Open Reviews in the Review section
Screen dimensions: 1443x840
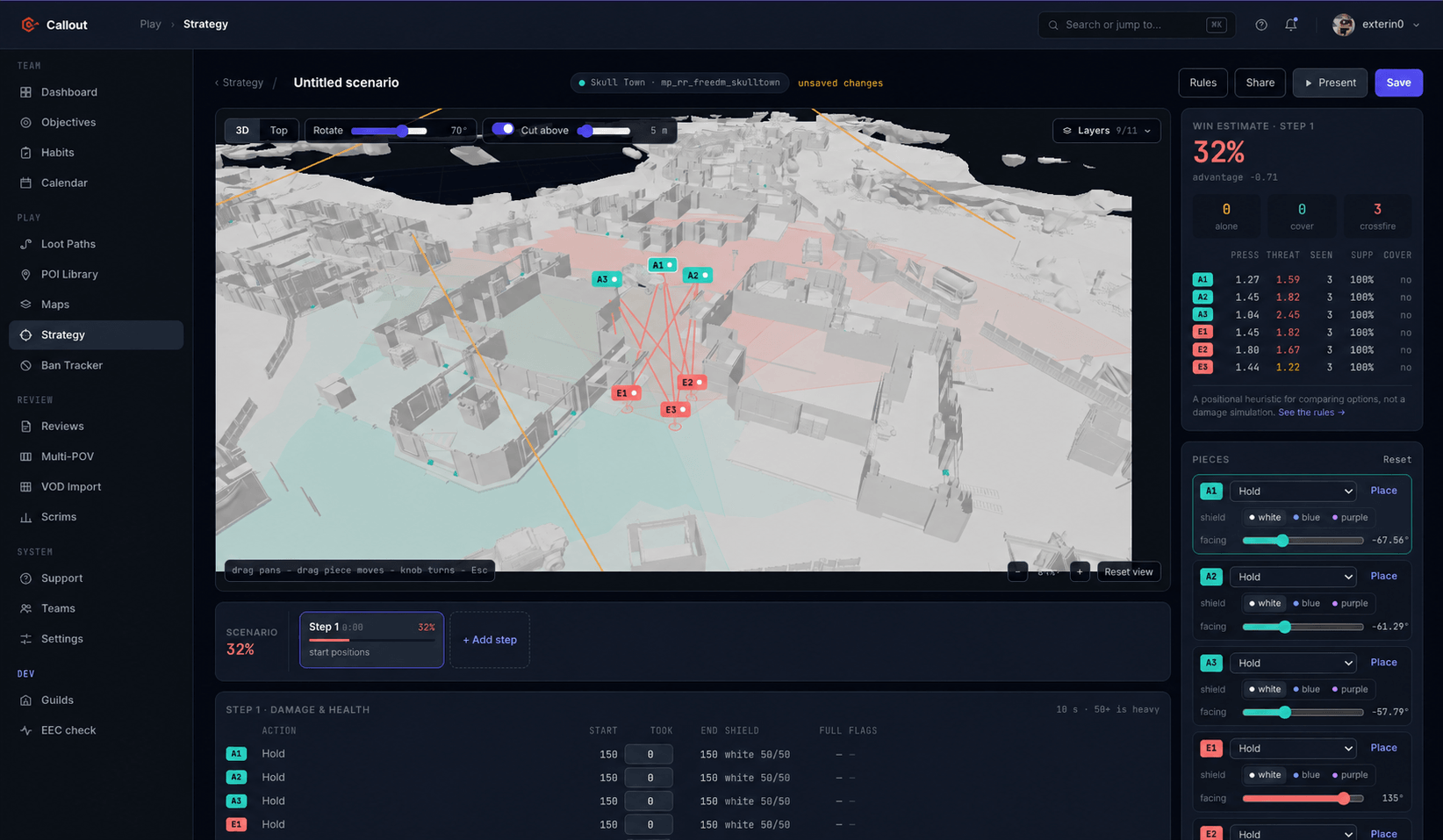96,426
